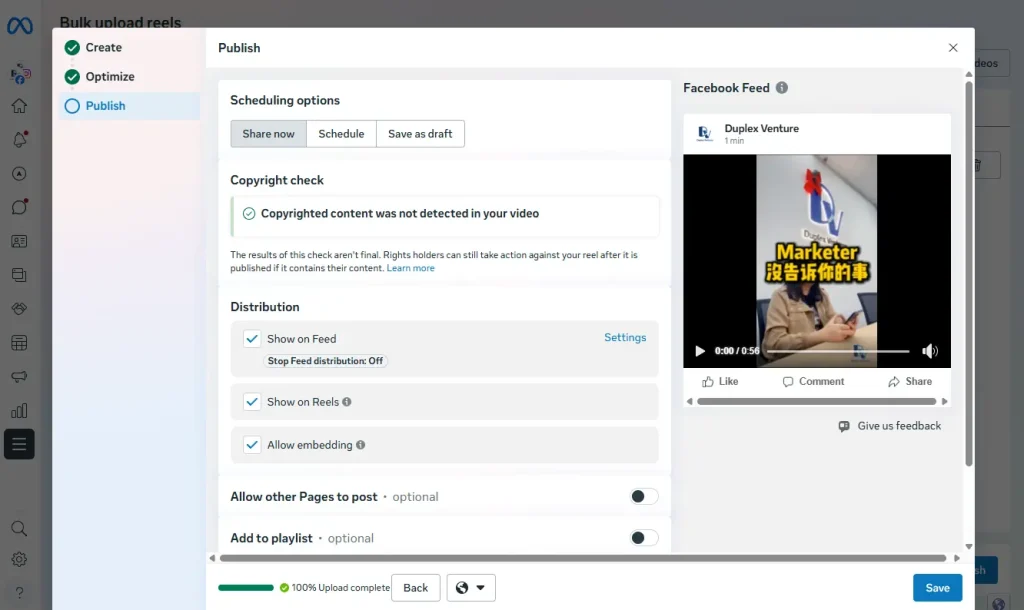Open the Home icon in the sidebar

coord(19,106)
